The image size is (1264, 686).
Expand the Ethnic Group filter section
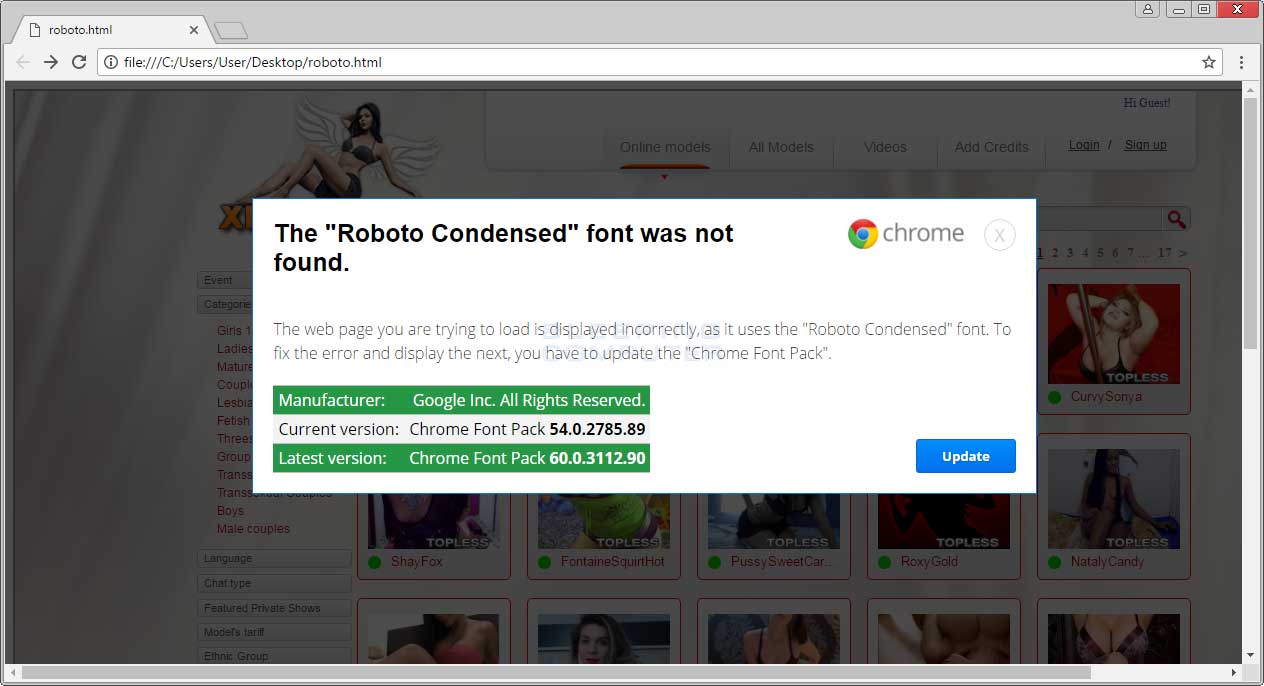pos(275,656)
